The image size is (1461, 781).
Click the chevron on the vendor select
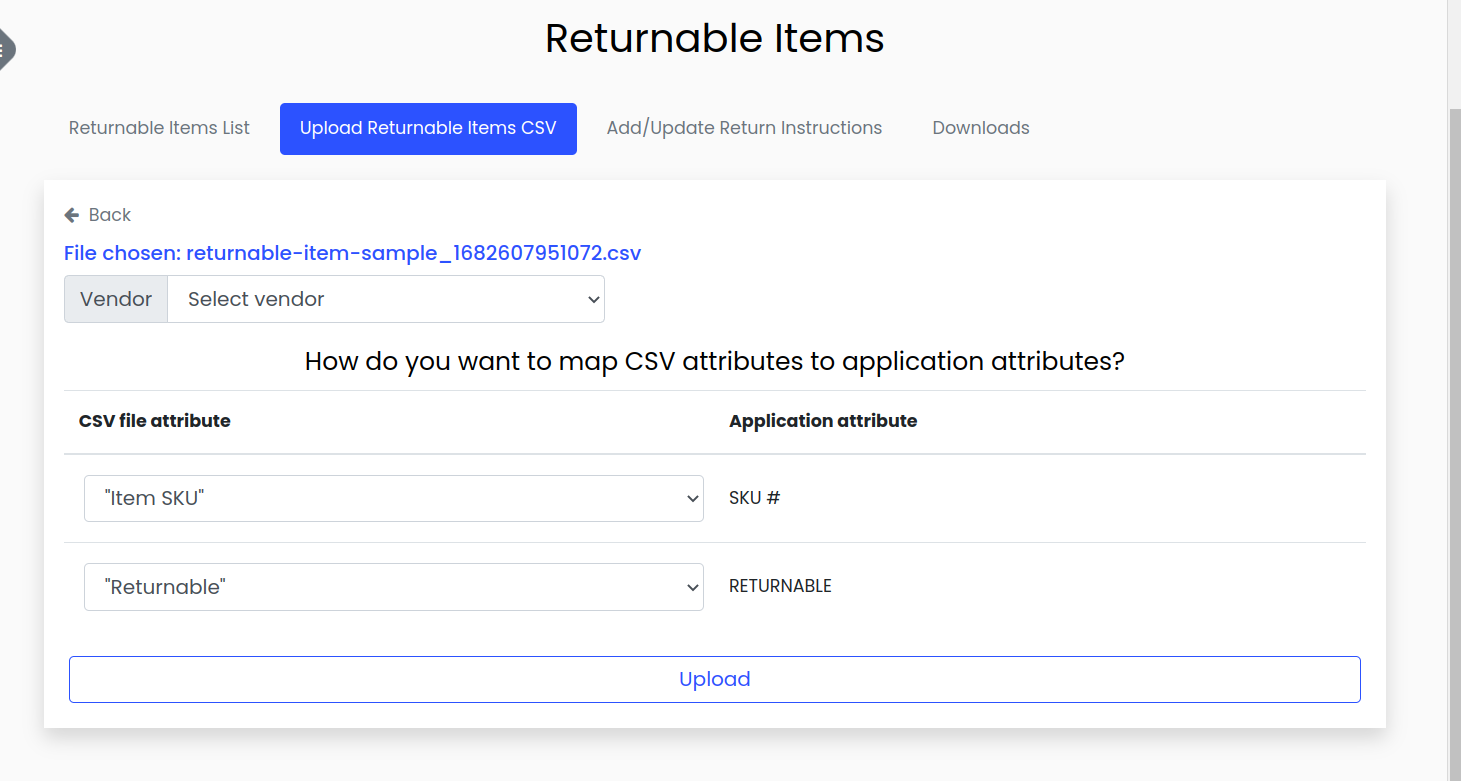click(x=593, y=299)
